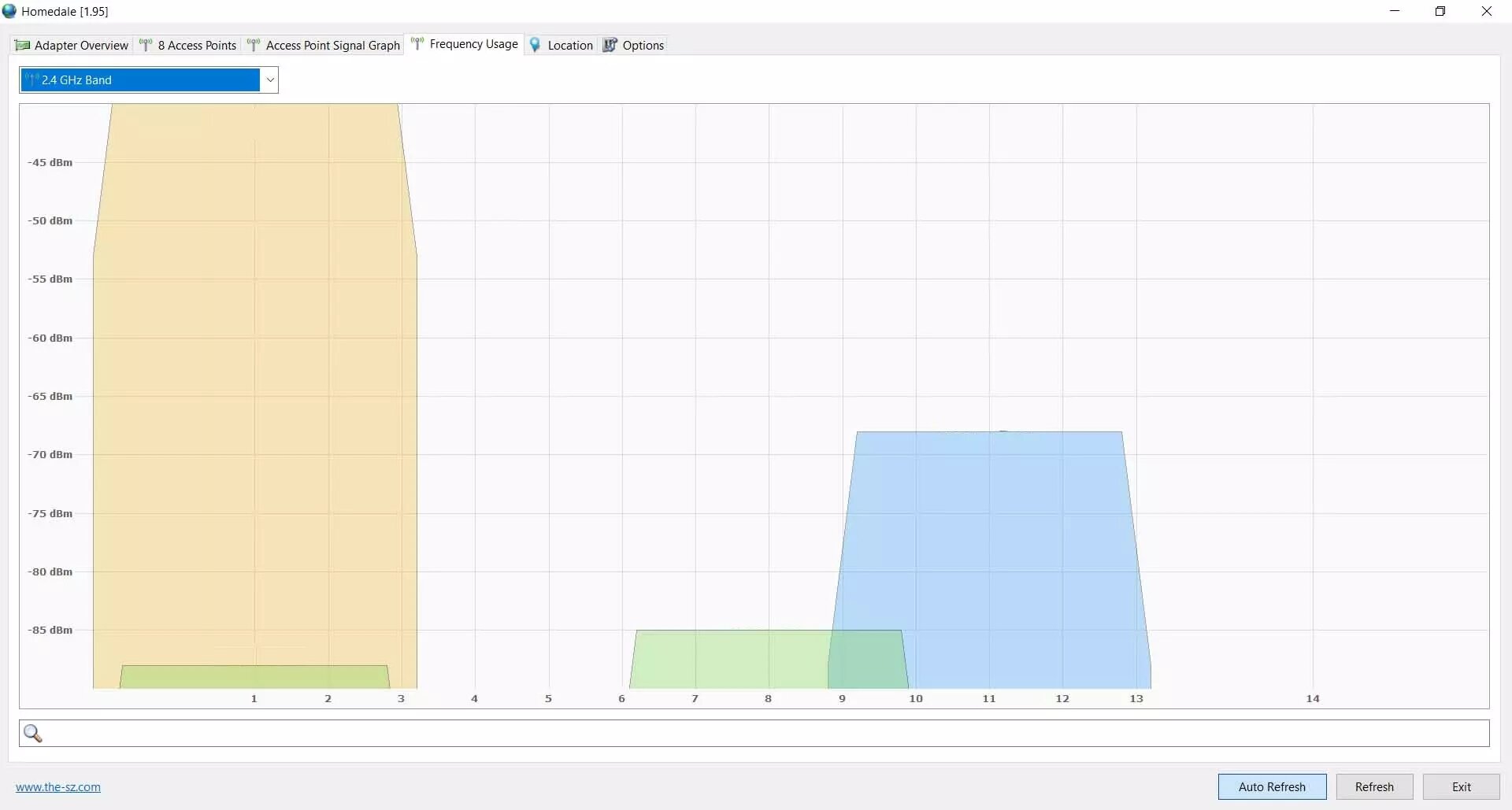
Task: Click the magnifying glass search icon
Action: point(33,733)
